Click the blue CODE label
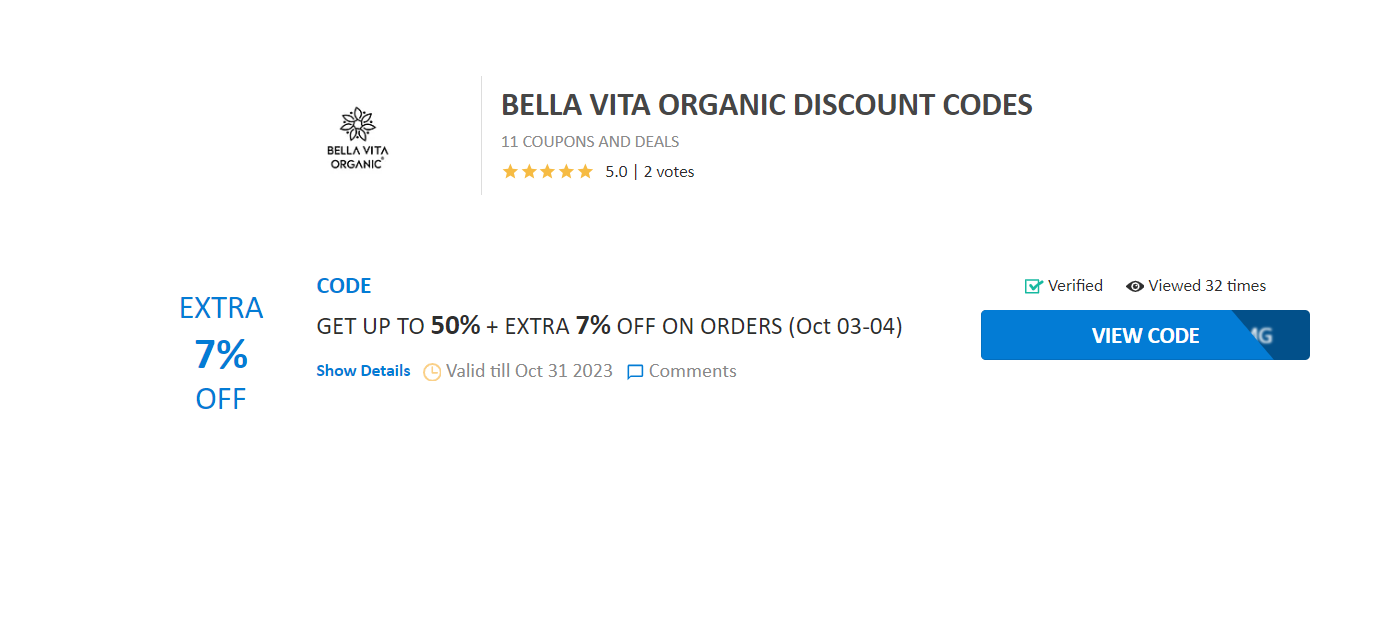This screenshot has width=1384, height=632. 344,286
